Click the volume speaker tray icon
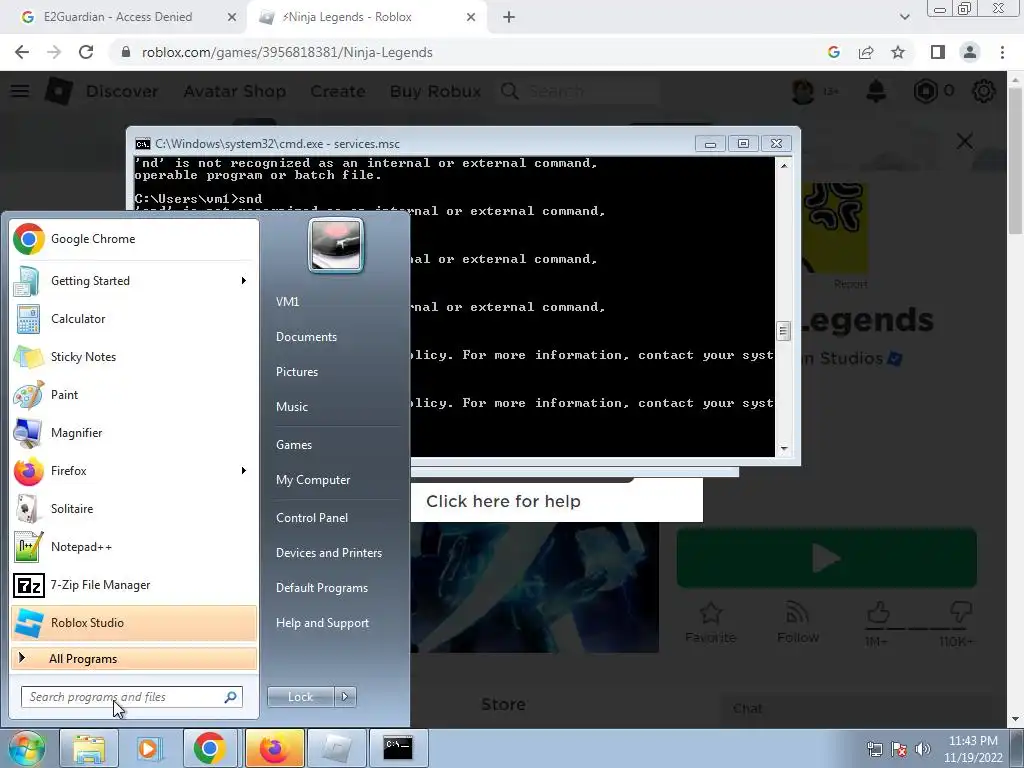 pos(922,749)
